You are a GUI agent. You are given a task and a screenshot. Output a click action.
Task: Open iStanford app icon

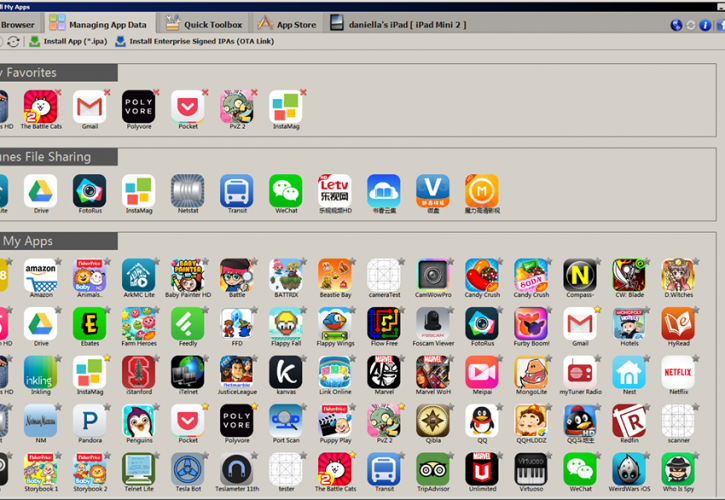139,372
